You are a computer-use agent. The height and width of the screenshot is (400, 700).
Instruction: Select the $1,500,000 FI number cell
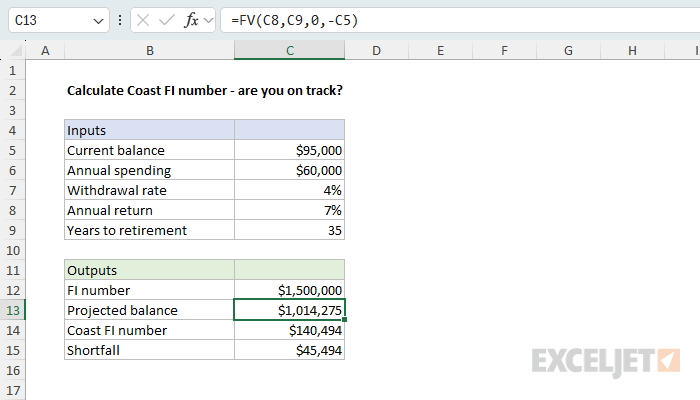pos(289,291)
